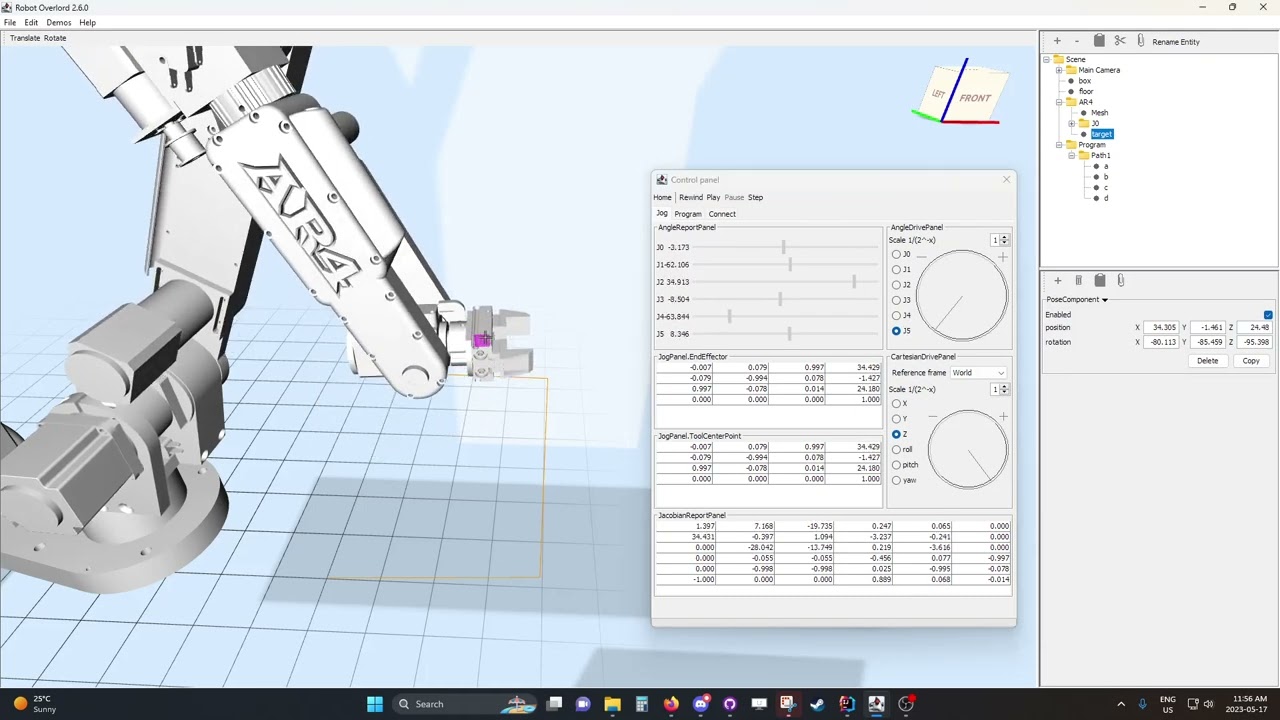Image resolution: width=1280 pixels, height=720 pixels.
Task: Open the File menu
Action: pos(10,22)
